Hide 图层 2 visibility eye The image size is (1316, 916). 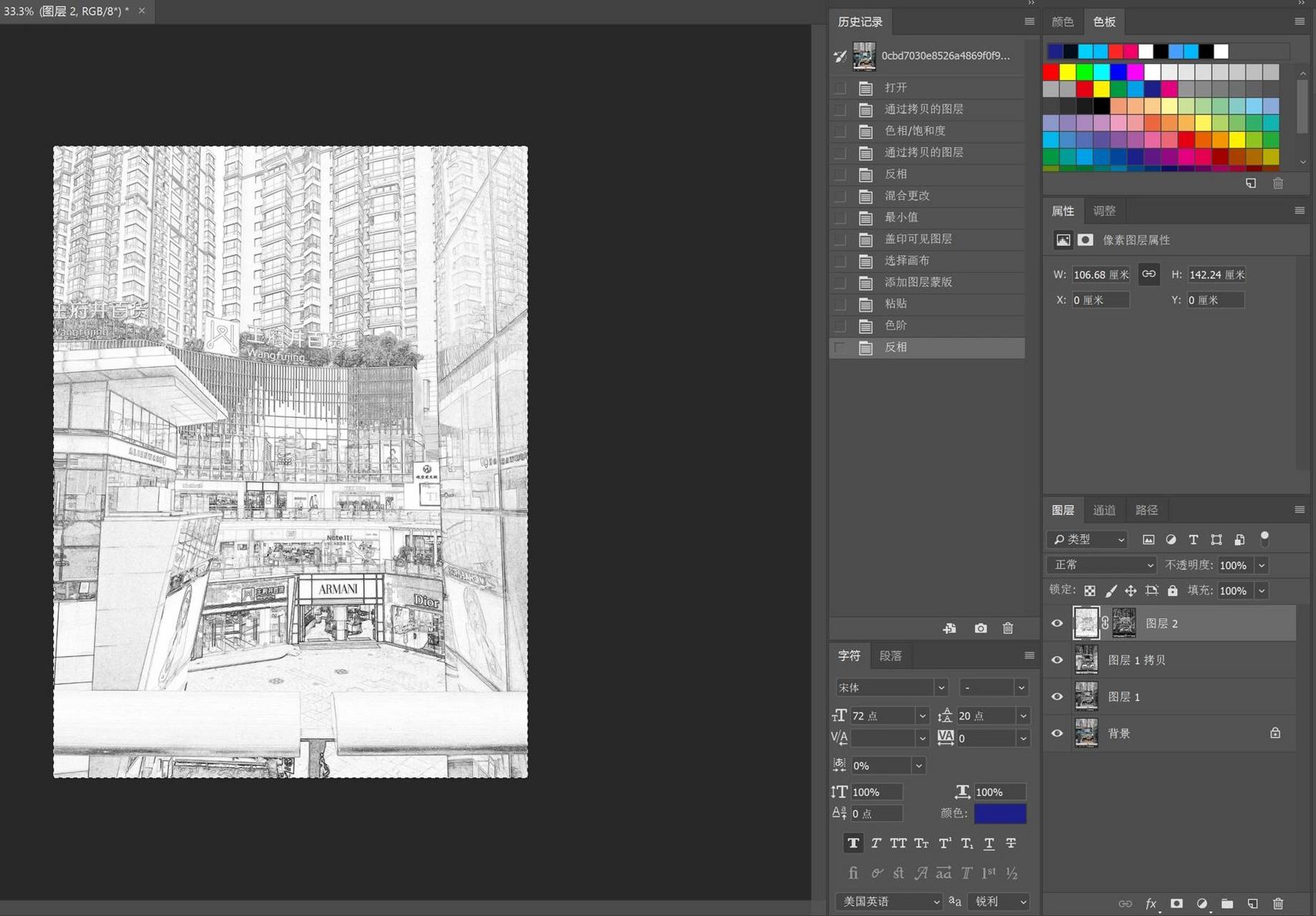1057,623
